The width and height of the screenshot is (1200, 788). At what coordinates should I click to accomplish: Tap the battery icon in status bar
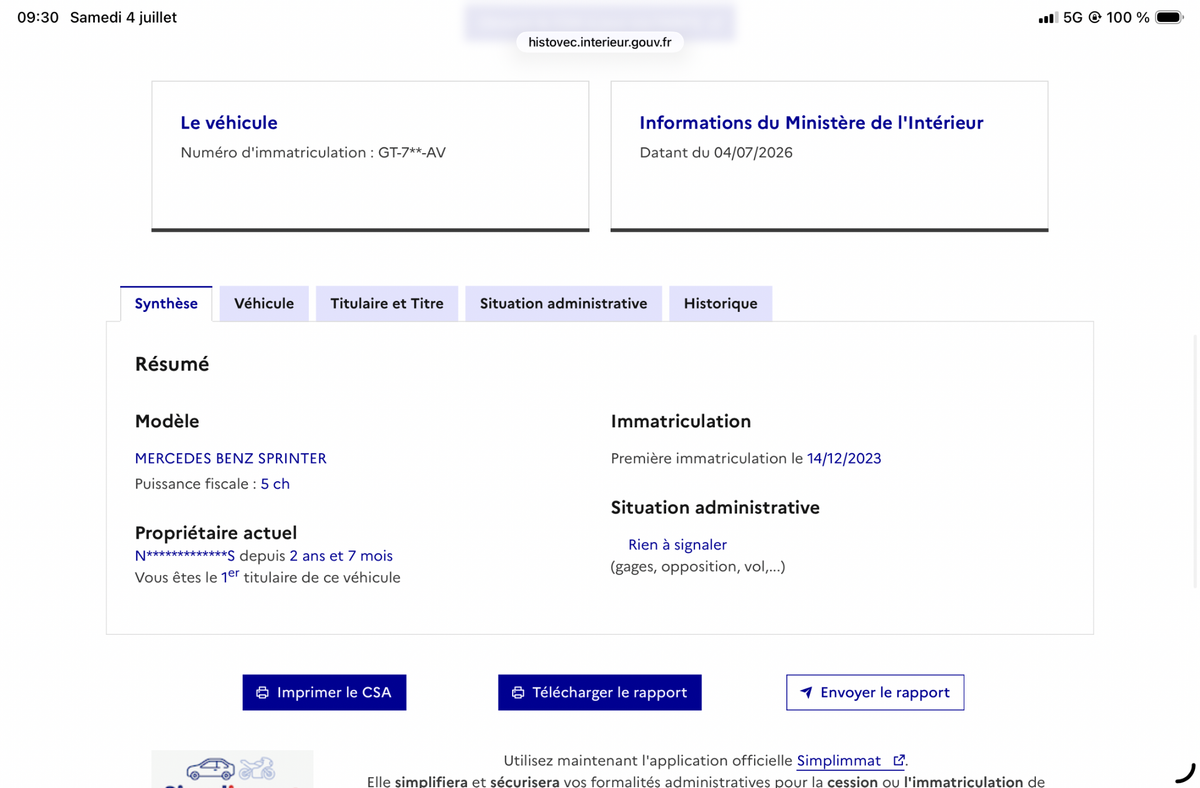[1169, 17]
